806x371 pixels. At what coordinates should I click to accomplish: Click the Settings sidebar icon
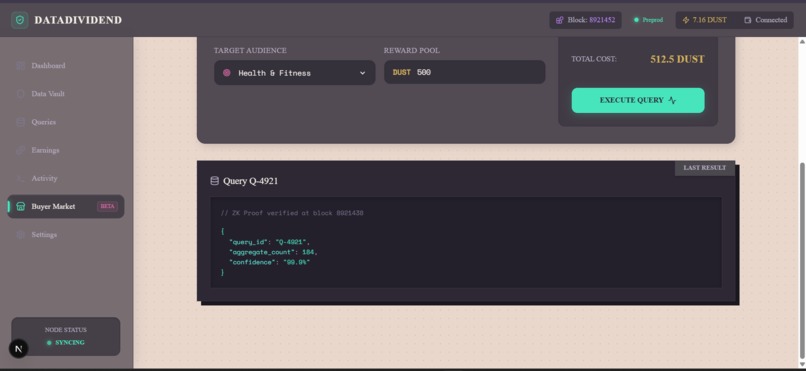pos(21,235)
